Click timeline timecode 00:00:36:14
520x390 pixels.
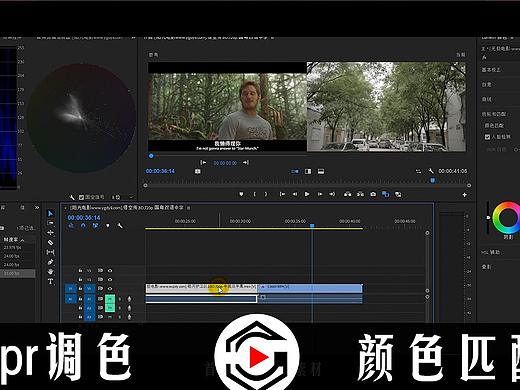(84, 218)
